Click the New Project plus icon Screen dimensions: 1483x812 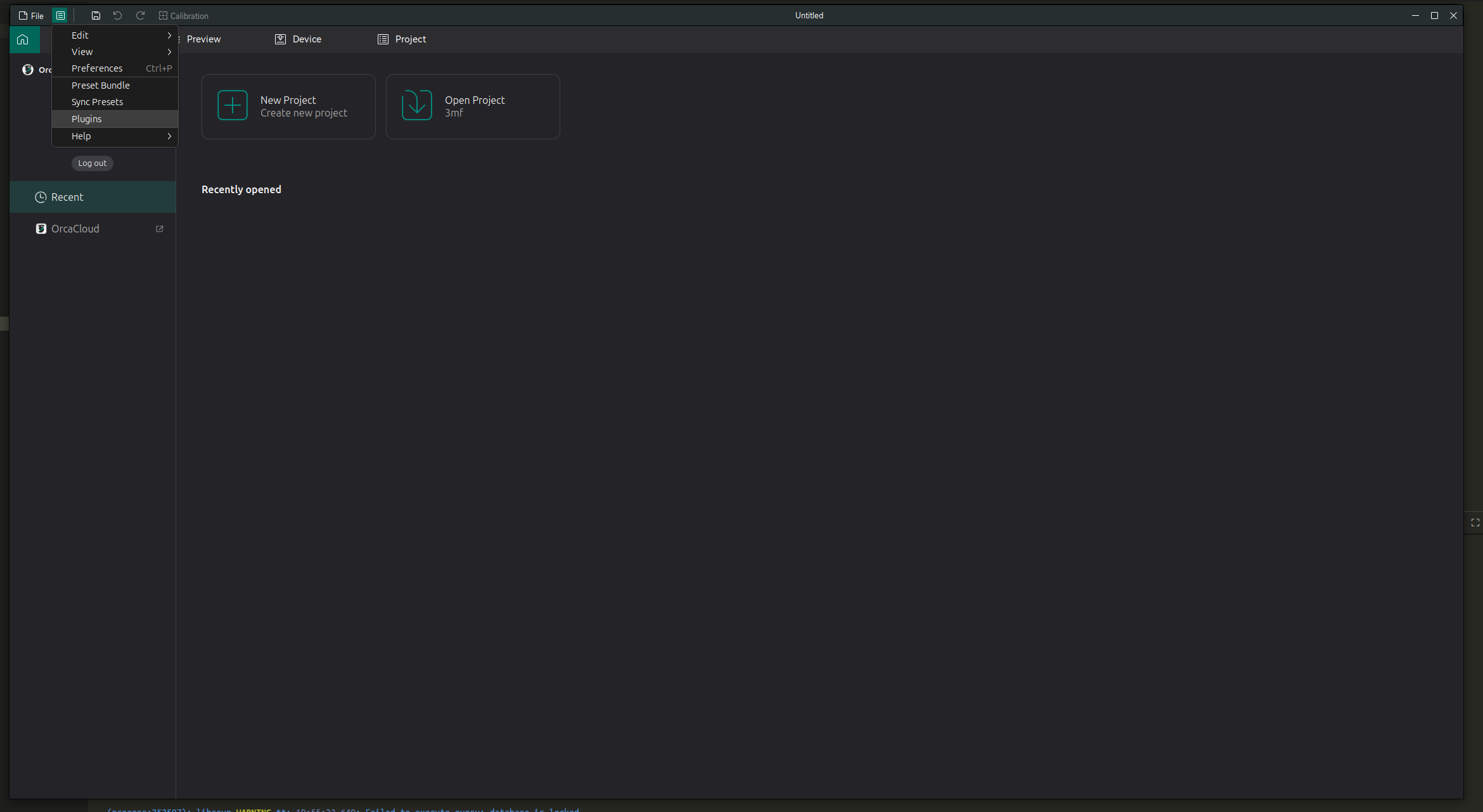click(x=233, y=105)
